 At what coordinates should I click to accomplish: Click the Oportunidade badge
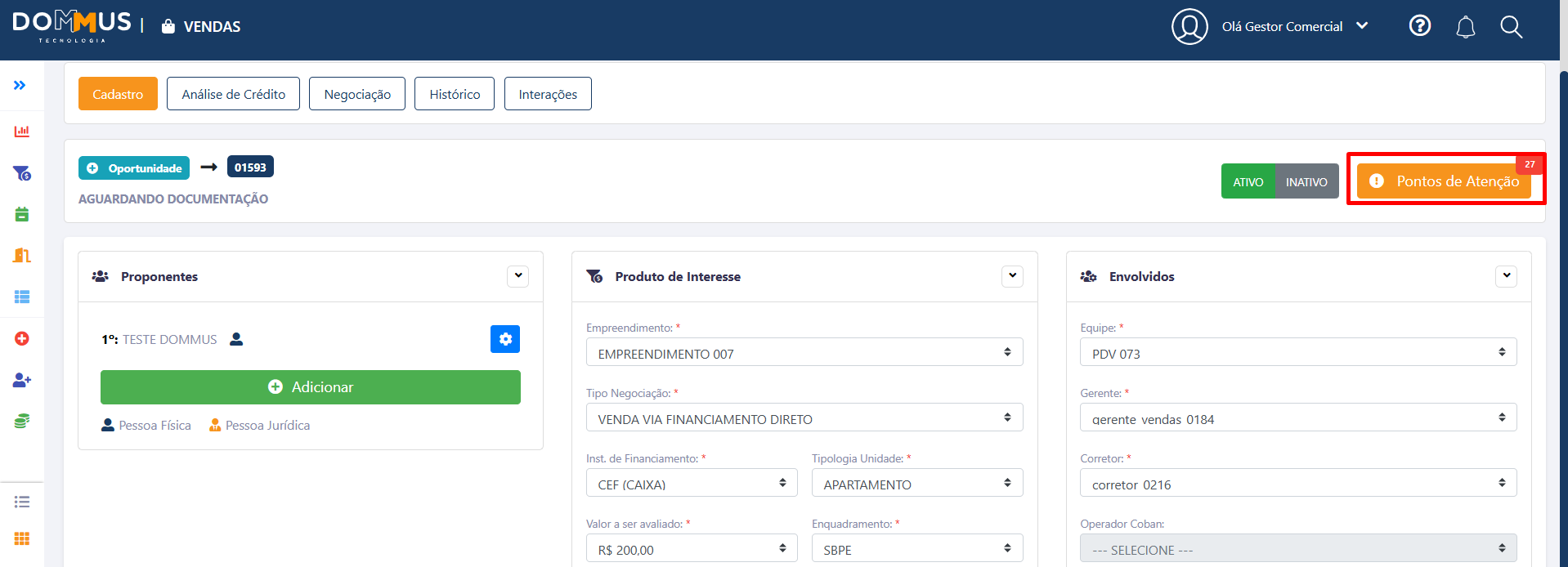coord(134,168)
